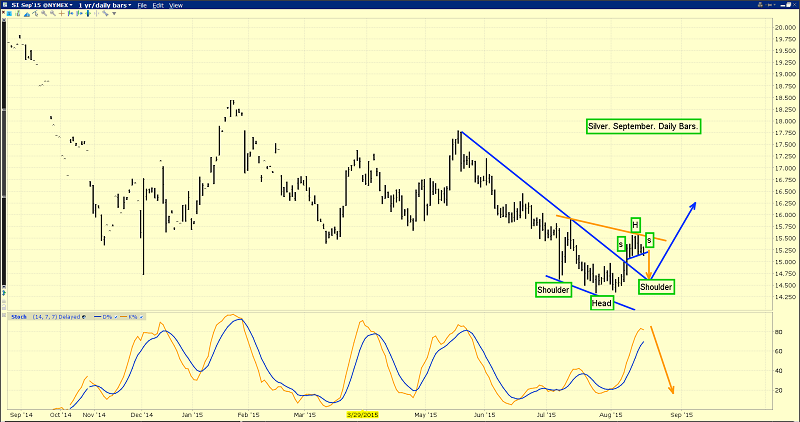Click the highlighted 3/20/2015 date marker
The image size is (800, 422).
(x=363, y=415)
